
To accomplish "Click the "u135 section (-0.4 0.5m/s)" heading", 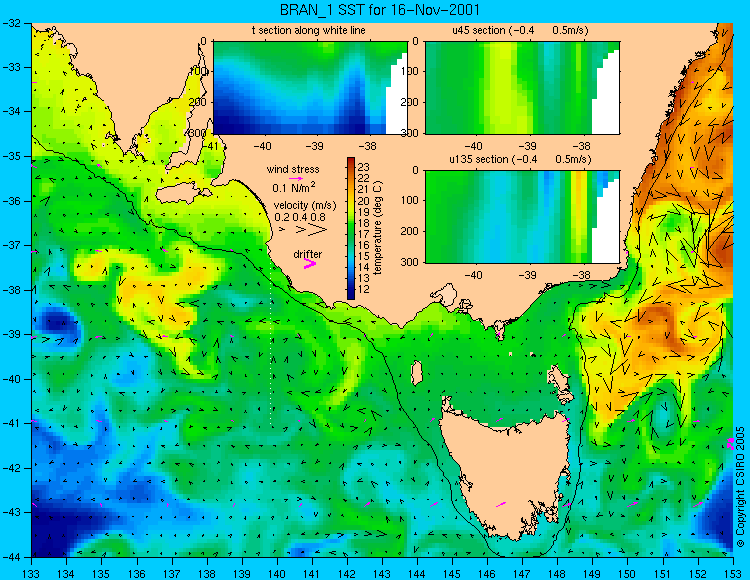I will pos(520,159).
